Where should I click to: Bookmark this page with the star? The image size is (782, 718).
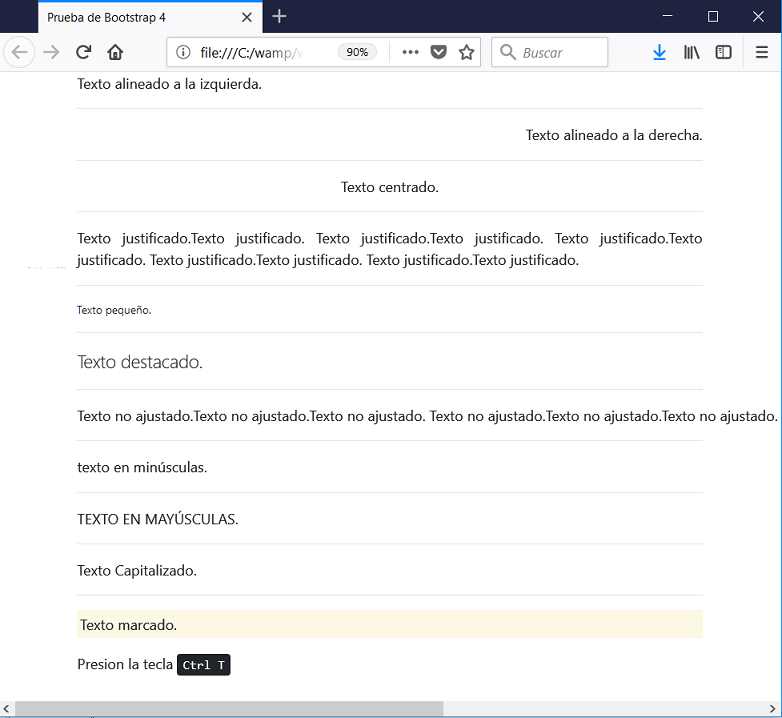tap(466, 52)
